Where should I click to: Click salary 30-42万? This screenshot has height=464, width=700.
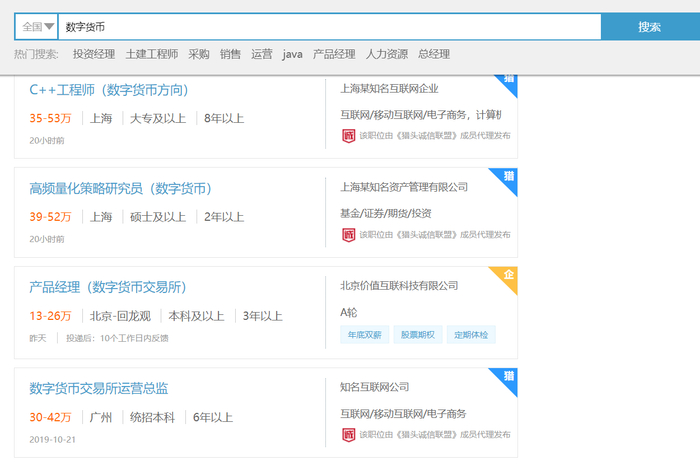tap(50, 418)
